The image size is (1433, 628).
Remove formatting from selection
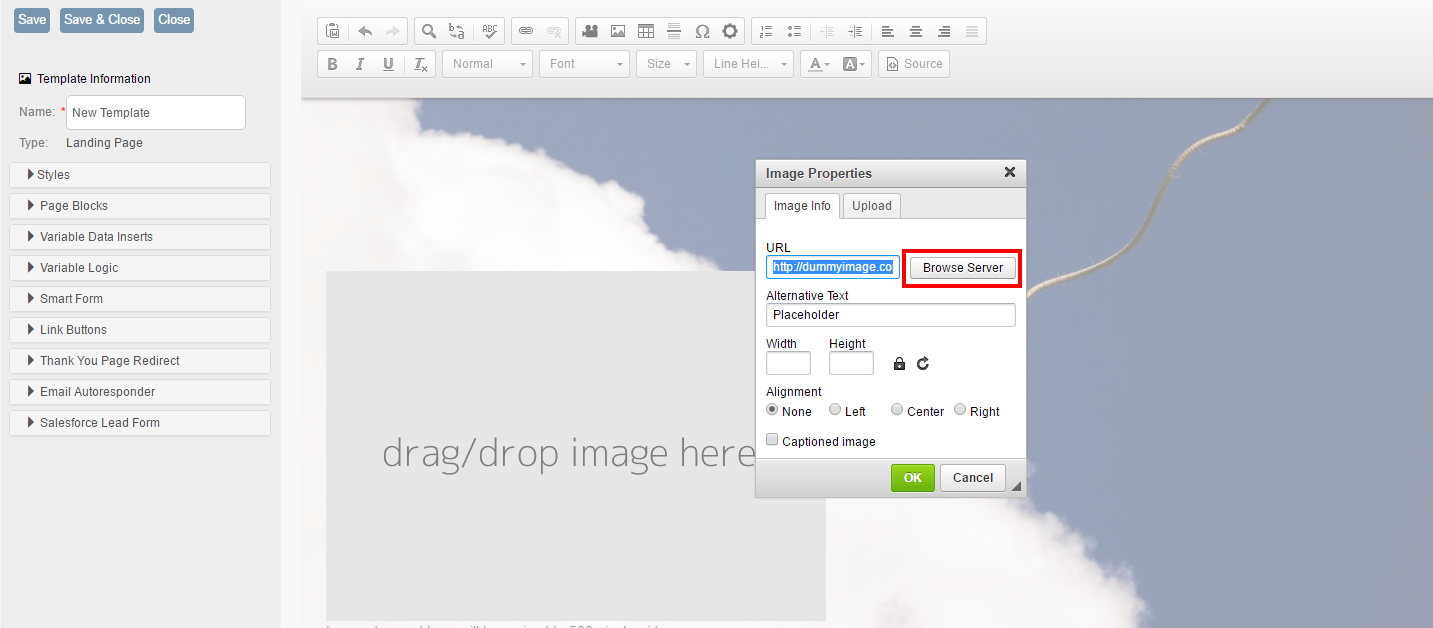pyautogui.click(x=421, y=64)
